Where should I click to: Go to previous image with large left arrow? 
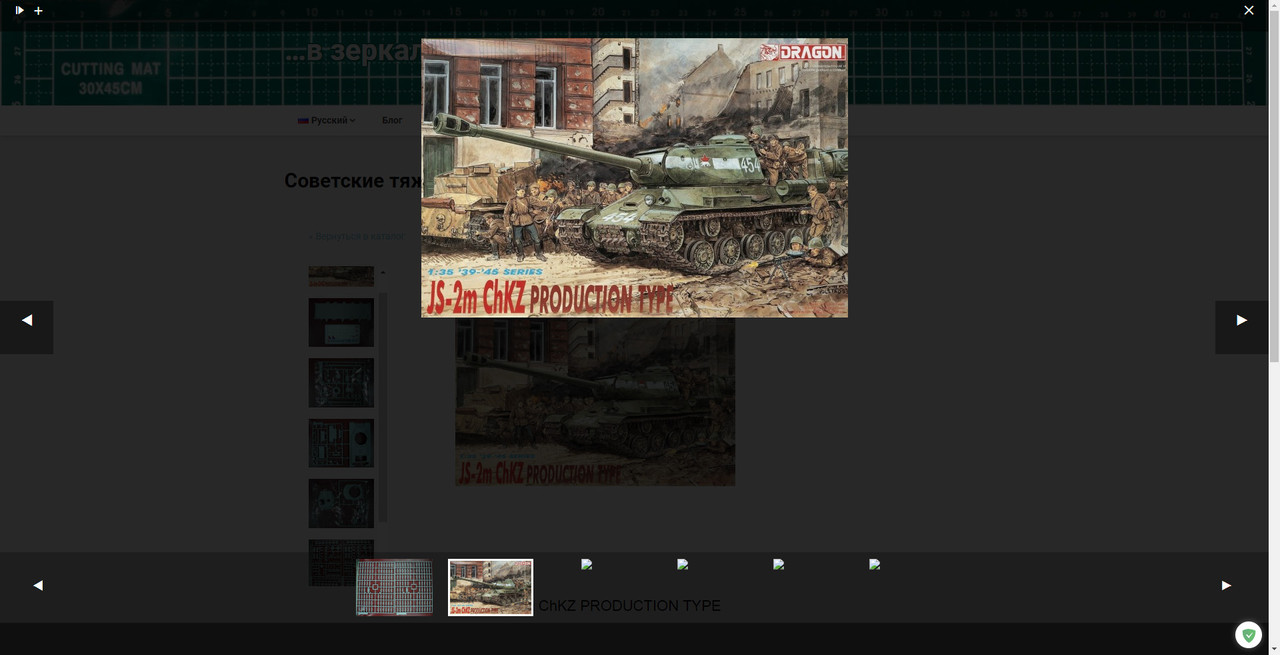(x=27, y=327)
